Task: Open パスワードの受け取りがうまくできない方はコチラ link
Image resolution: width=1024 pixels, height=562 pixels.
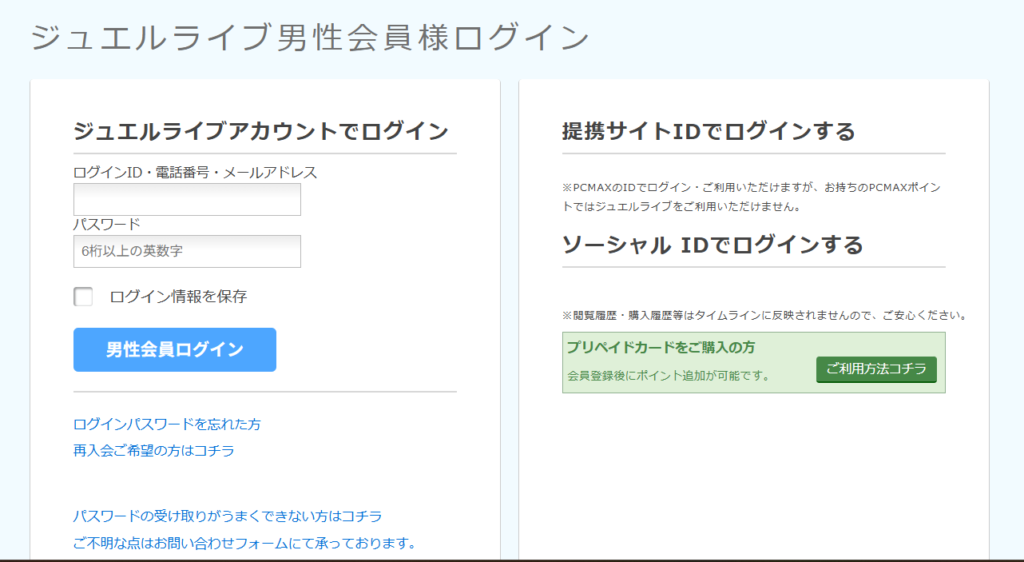Action: [x=227, y=516]
